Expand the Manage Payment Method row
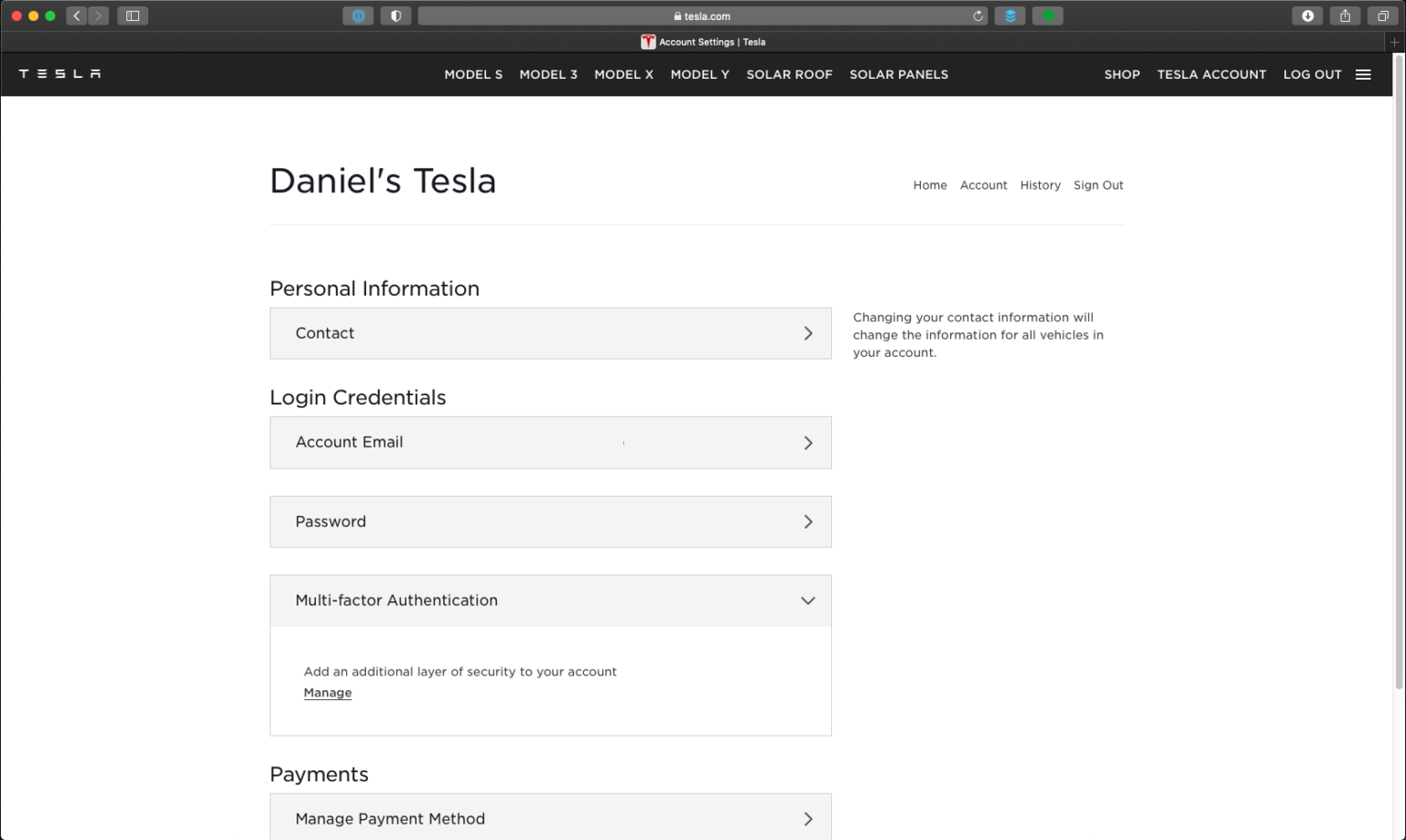 click(x=808, y=818)
